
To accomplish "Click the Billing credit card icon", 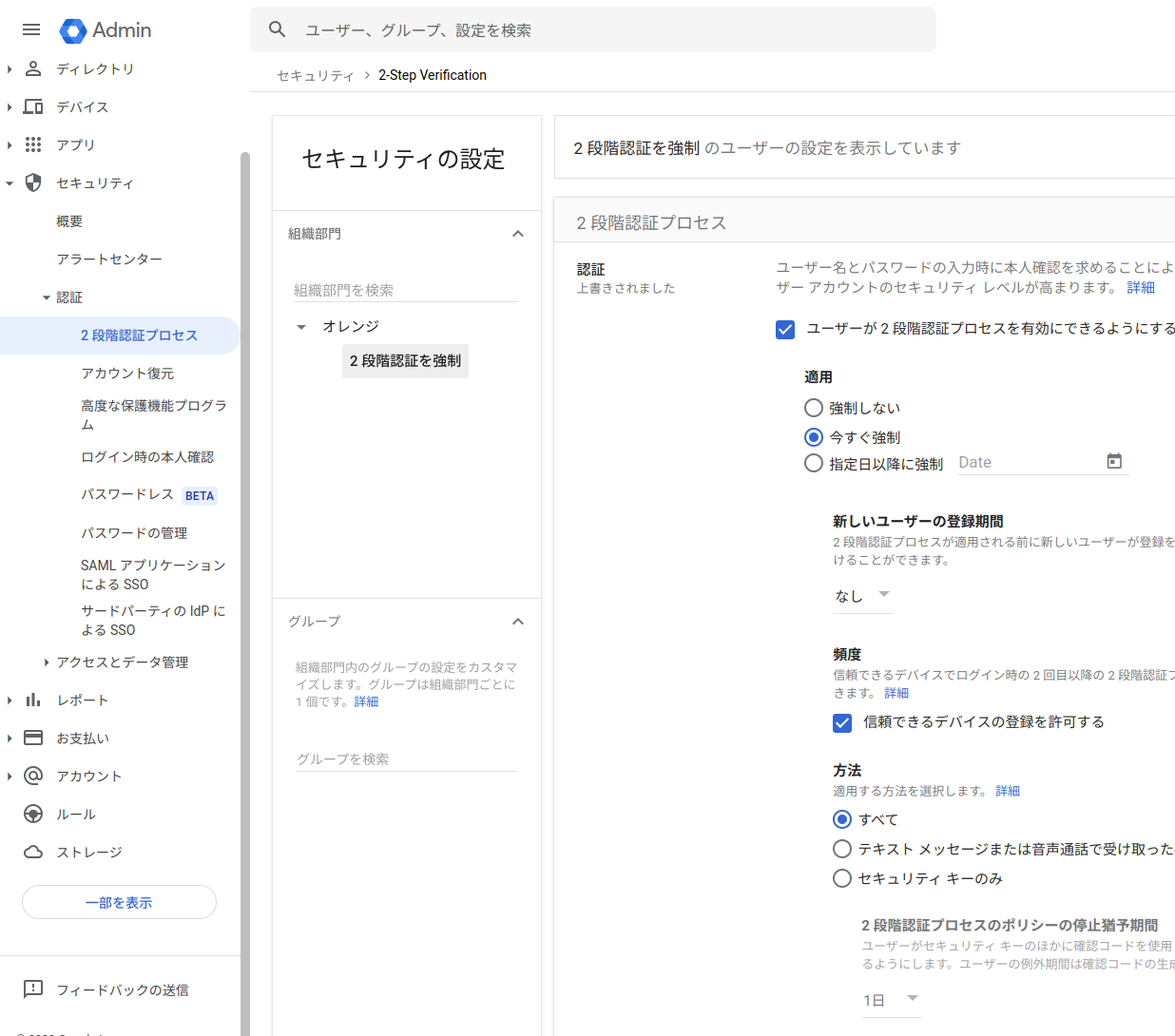I will pos(33,739).
